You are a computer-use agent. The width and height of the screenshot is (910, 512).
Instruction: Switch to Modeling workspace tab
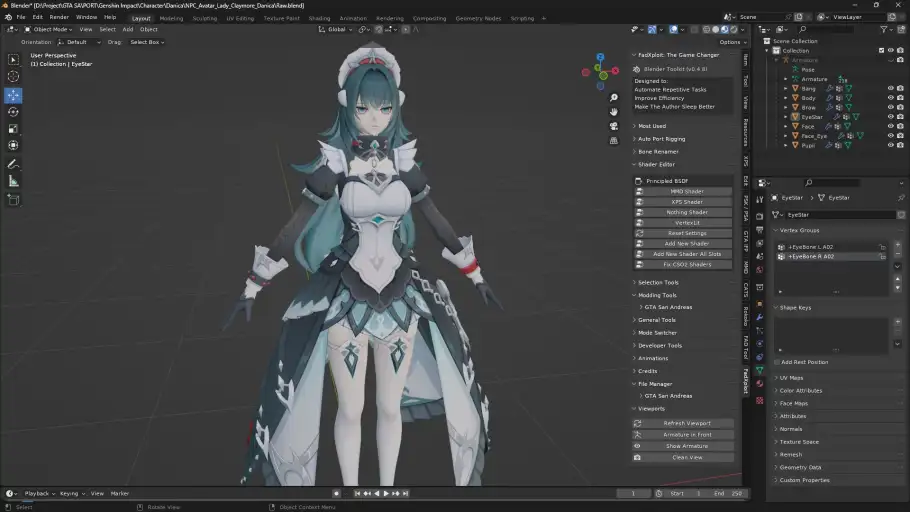(171, 19)
